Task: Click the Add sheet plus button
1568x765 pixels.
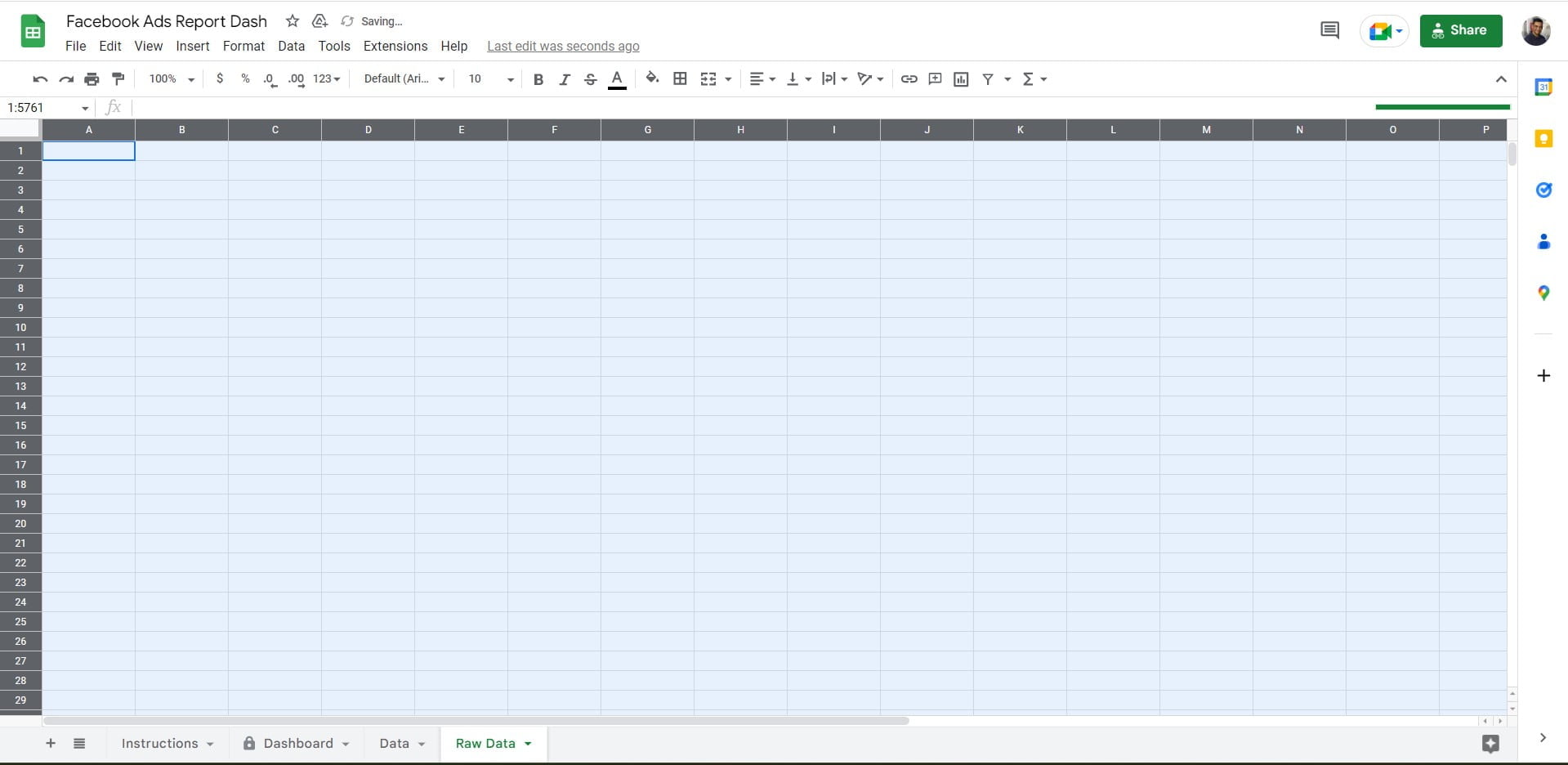Action: click(x=51, y=743)
